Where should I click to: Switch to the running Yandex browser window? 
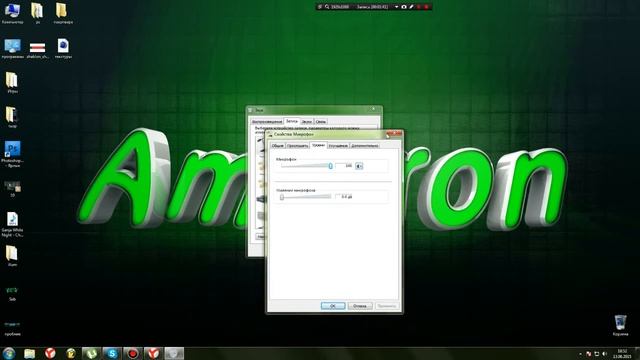point(153,353)
